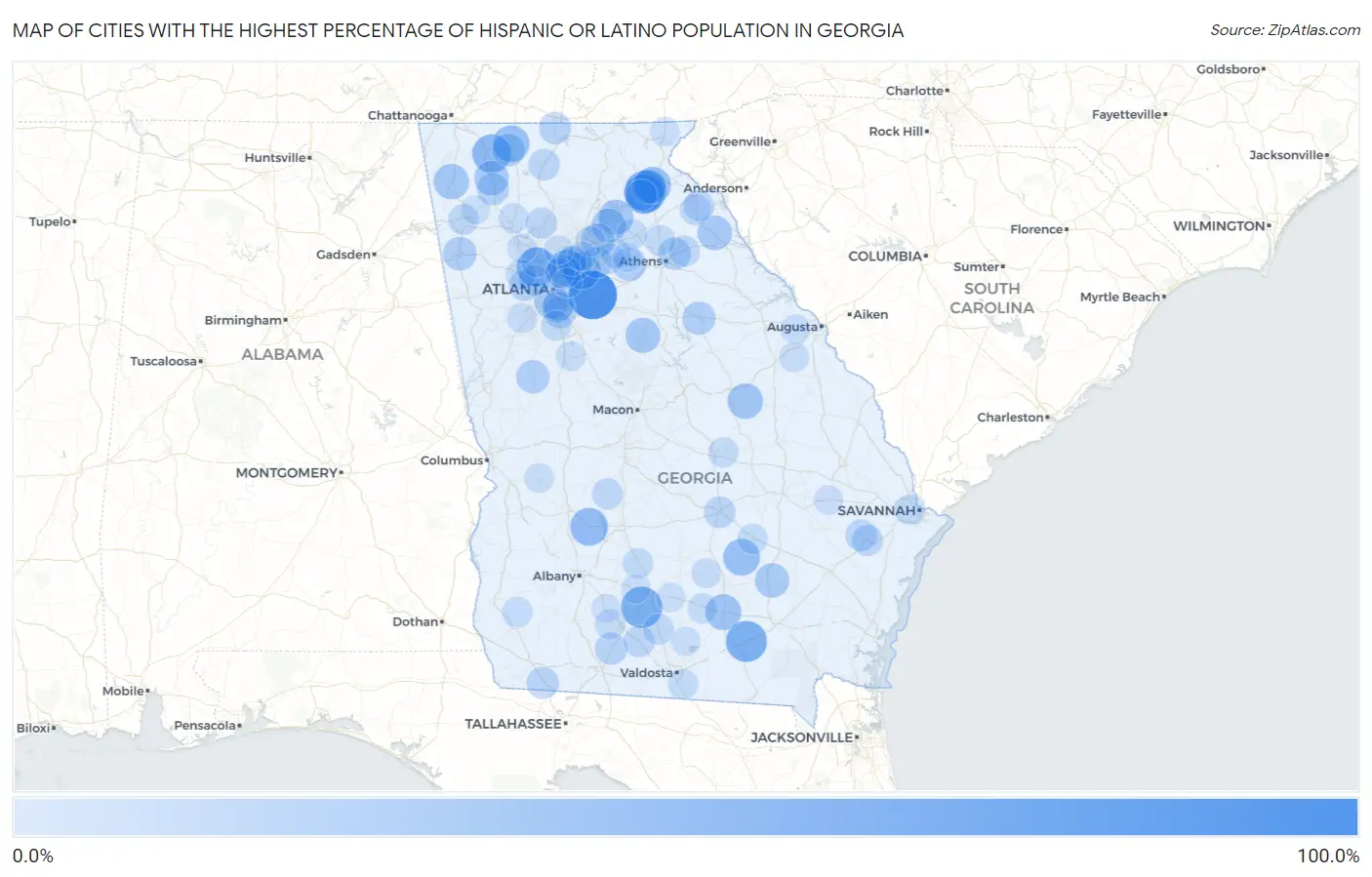Click the Mobile city label
The width and height of the screenshot is (1372, 877).
click(x=124, y=691)
